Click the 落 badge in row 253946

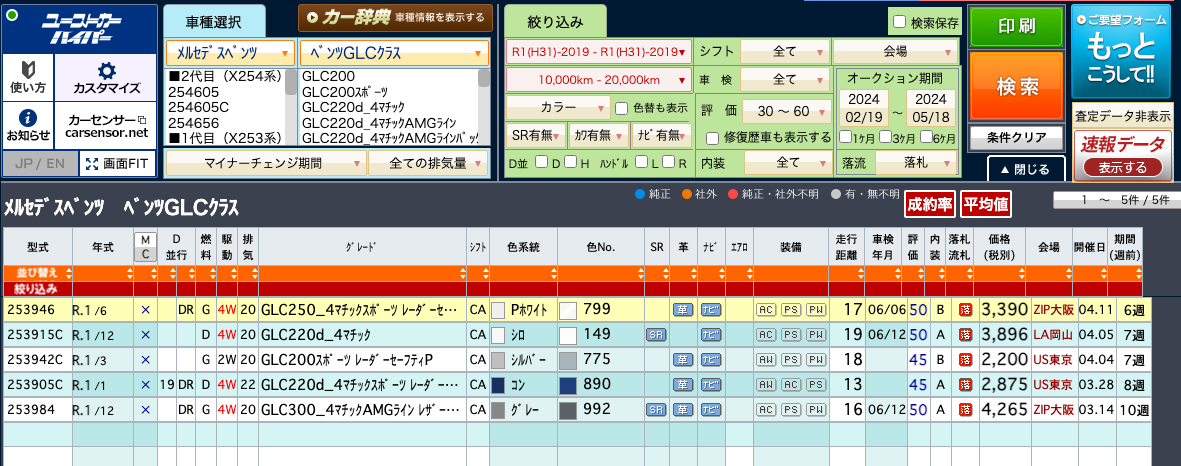click(x=965, y=310)
